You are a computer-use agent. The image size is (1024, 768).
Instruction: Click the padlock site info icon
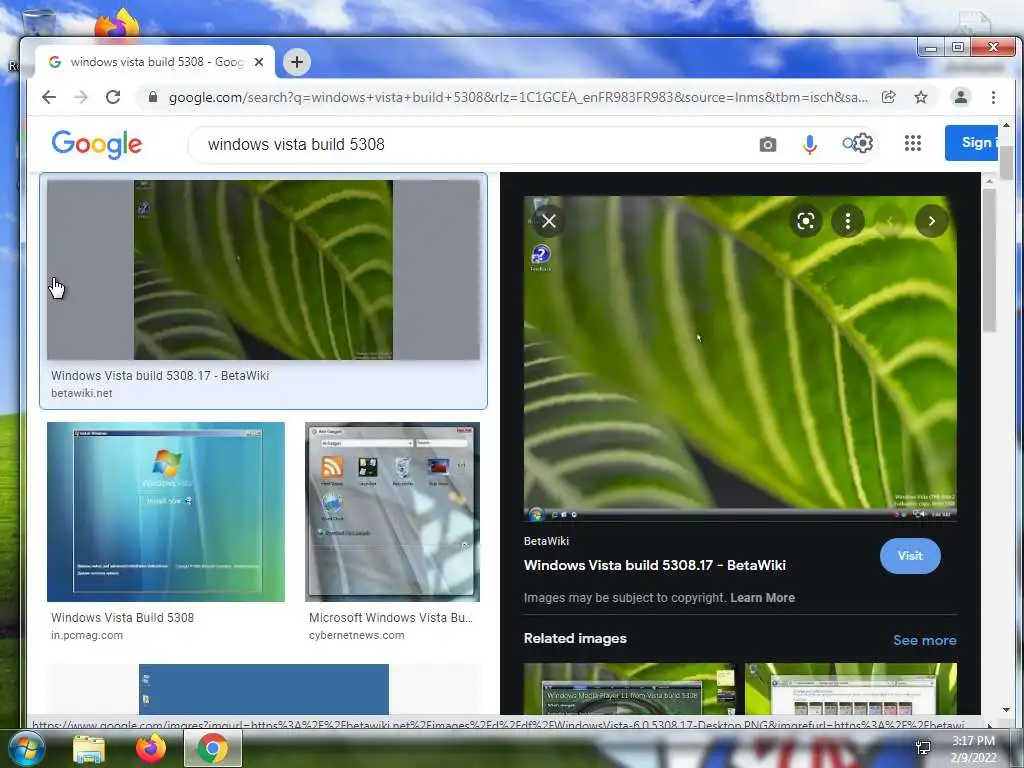(153, 97)
